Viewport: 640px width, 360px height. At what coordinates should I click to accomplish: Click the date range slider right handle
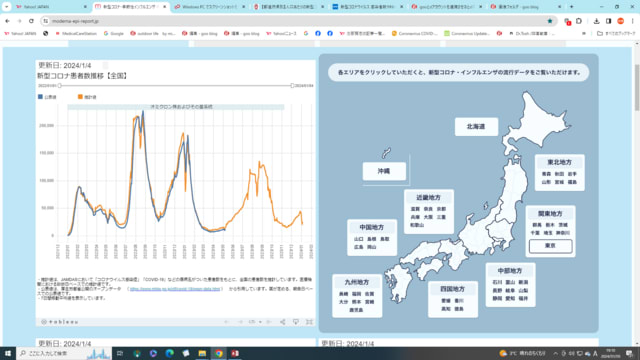coord(292,86)
